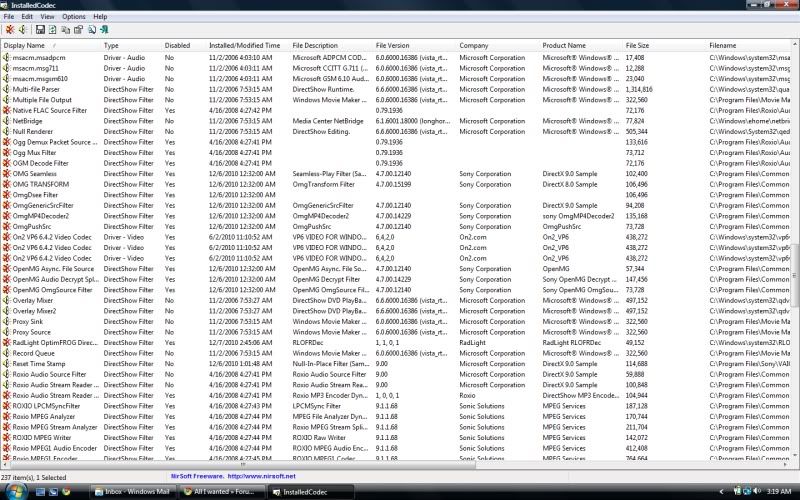Screen dimensions: 800x500
Task: Select the Multi-file Parser entry
Action: click(396, 89)
